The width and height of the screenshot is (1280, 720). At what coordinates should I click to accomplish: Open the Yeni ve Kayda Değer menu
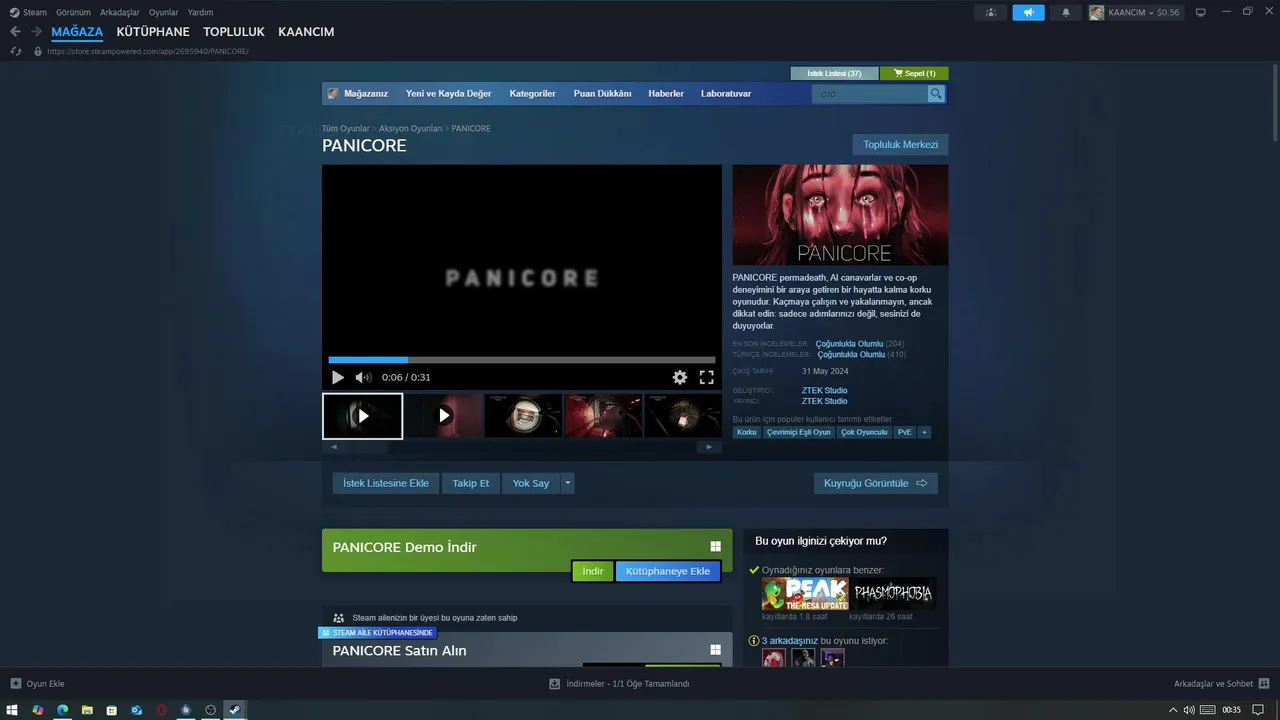448,94
